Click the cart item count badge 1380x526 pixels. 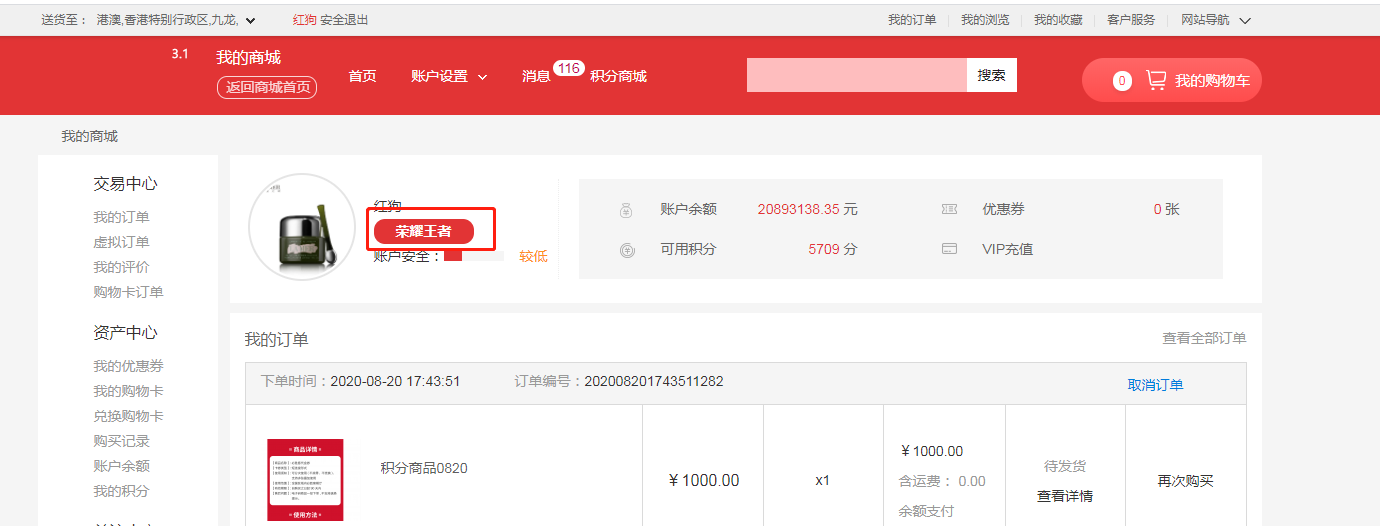(x=1122, y=81)
